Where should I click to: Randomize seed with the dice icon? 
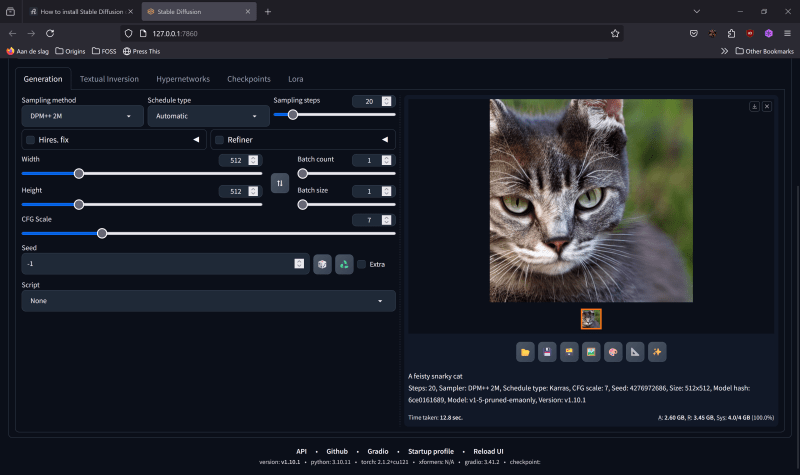pyautogui.click(x=322, y=264)
